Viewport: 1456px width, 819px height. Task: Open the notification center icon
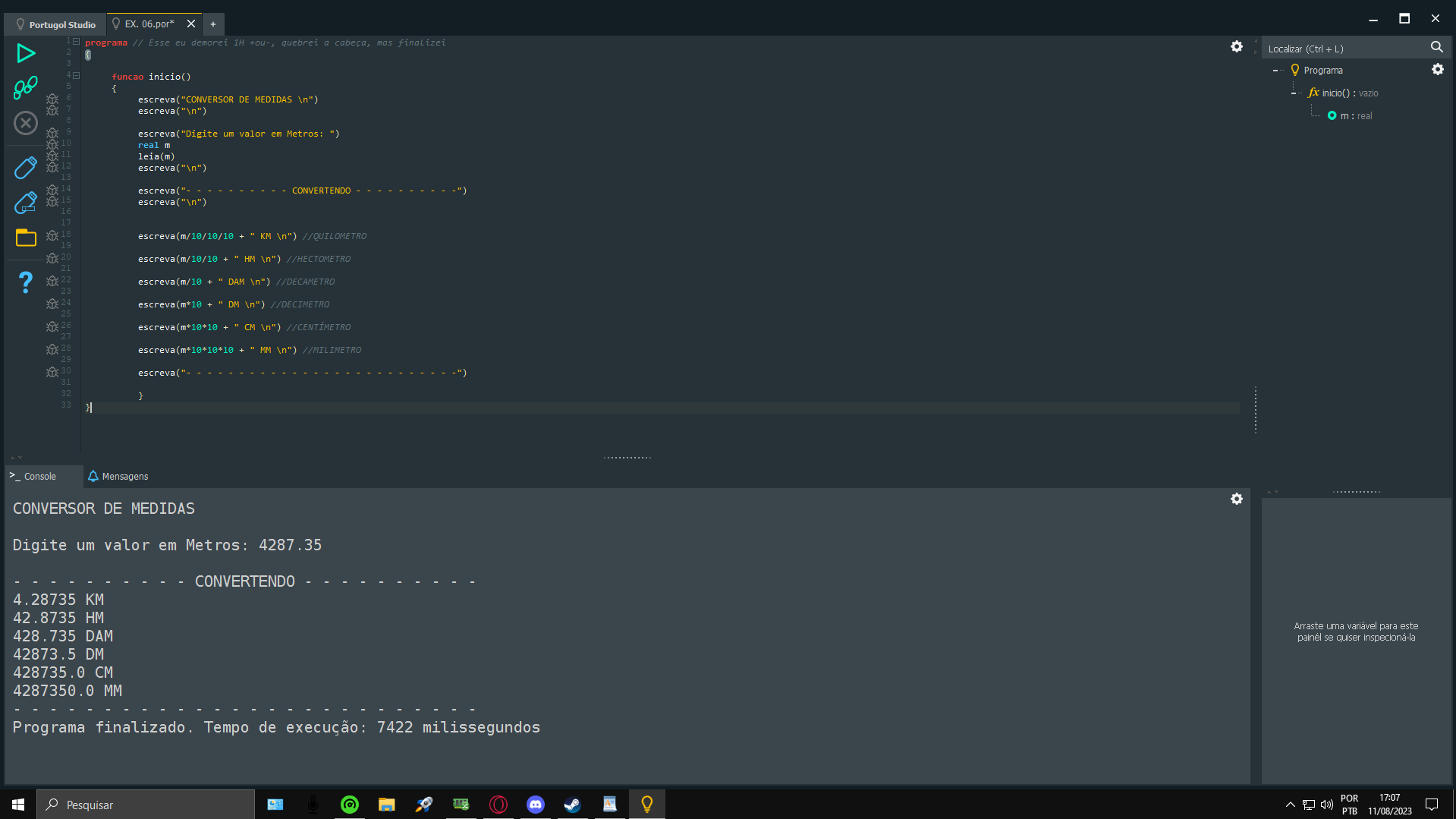tap(1432, 805)
